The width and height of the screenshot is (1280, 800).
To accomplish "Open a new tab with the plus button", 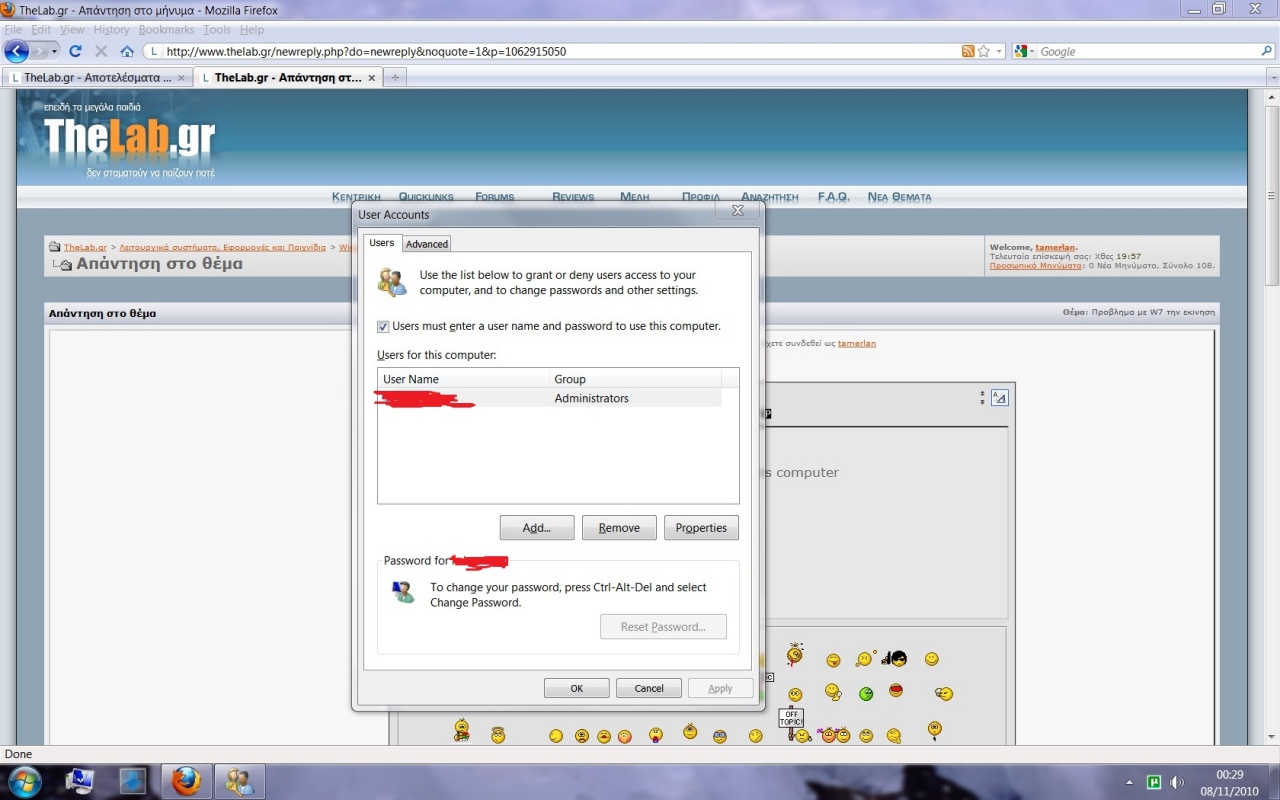I will (395, 77).
